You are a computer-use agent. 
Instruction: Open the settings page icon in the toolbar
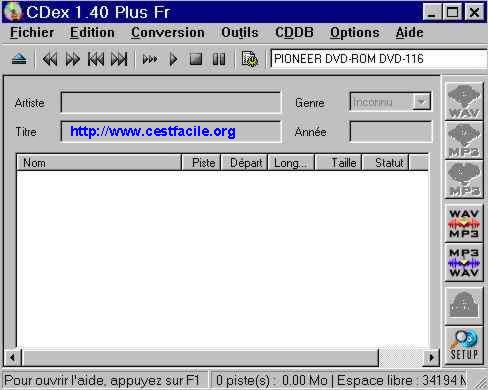pos(249,59)
